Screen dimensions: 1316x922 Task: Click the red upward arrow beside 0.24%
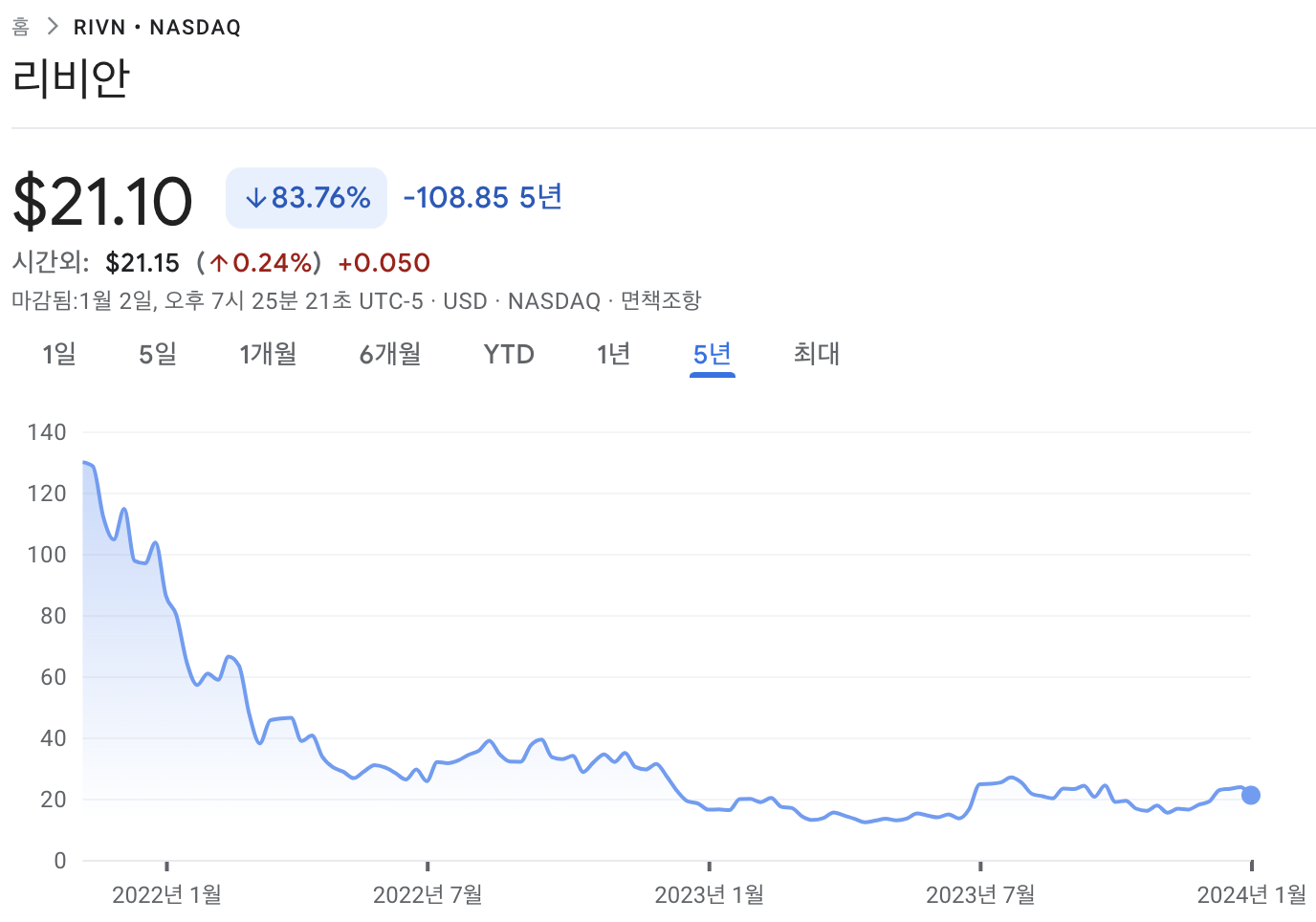(220, 262)
